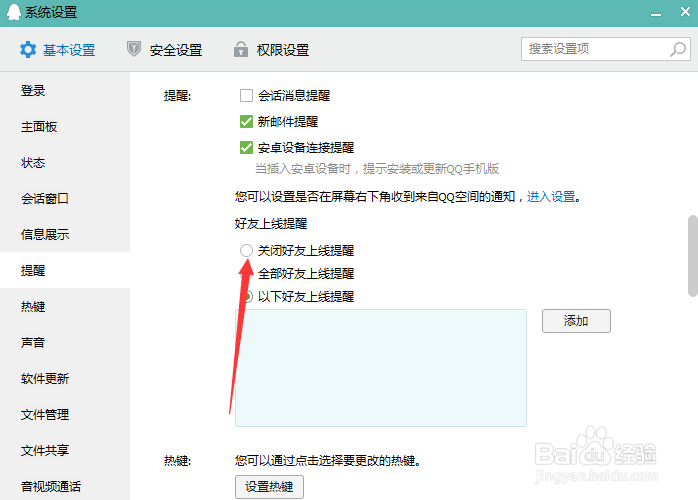The width and height of the screenshot is (698, 500).
Task: Select 主面板 in the sidebar
Action: (x=65, y=127)
